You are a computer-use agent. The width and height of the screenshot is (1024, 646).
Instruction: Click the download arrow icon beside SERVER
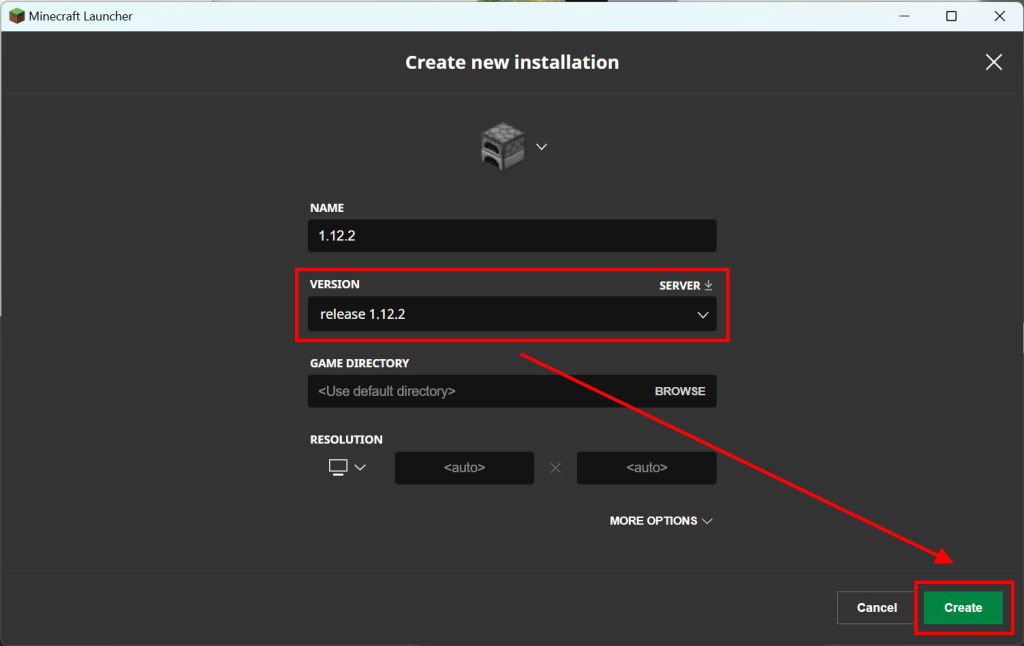click(x=709, y=285)
